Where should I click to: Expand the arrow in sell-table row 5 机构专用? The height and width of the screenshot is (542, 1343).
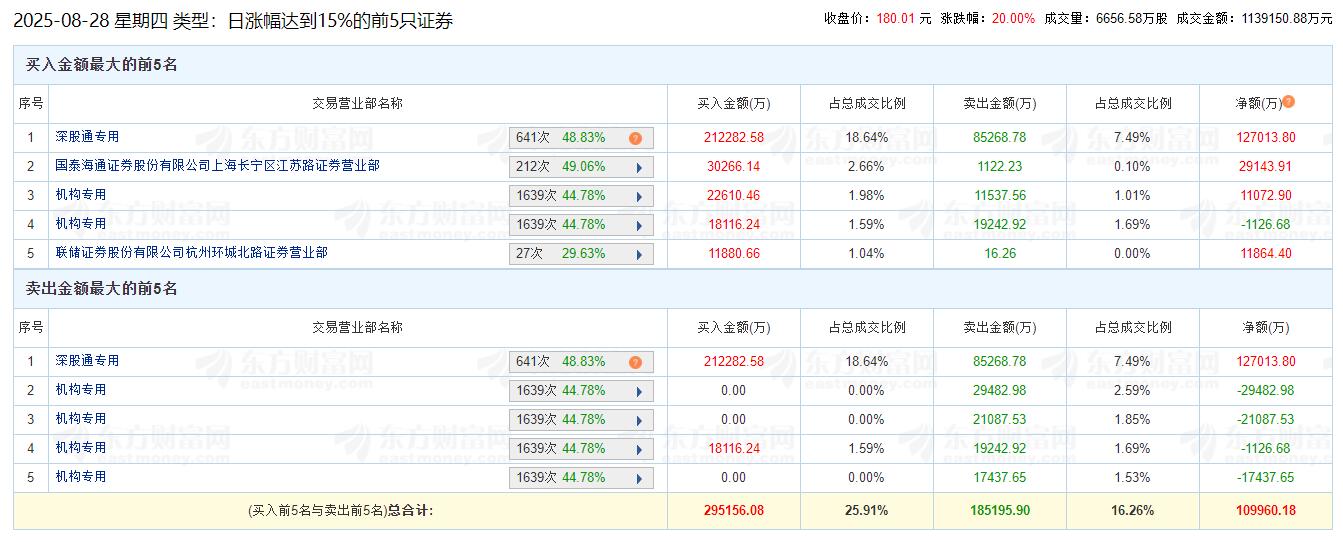click(x=638, y=479)
